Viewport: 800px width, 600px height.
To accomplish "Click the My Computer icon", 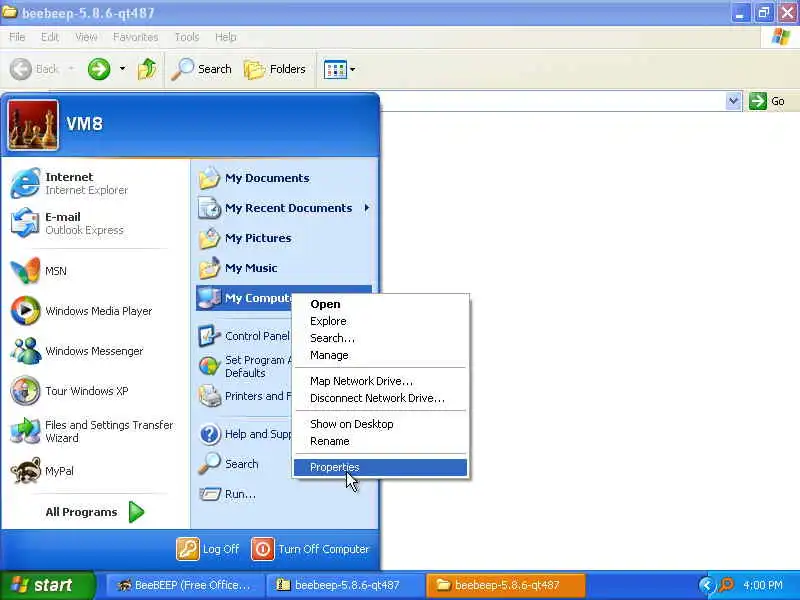I will (209, 298).
